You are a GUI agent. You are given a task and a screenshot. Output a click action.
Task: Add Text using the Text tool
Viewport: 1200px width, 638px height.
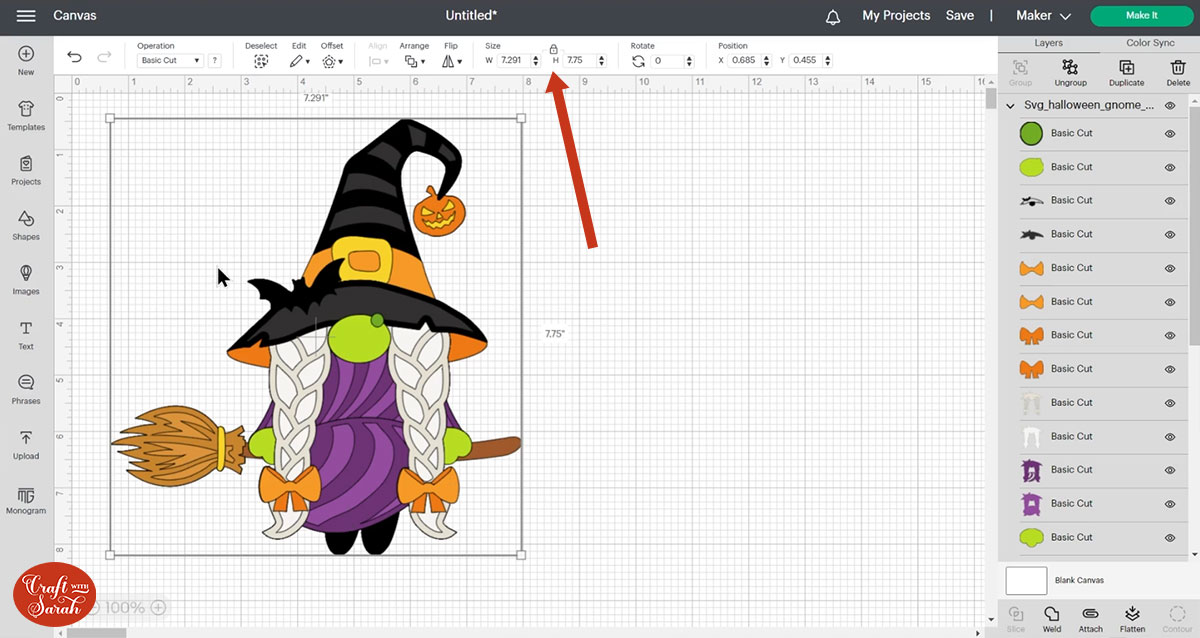[x=26, y=334]
